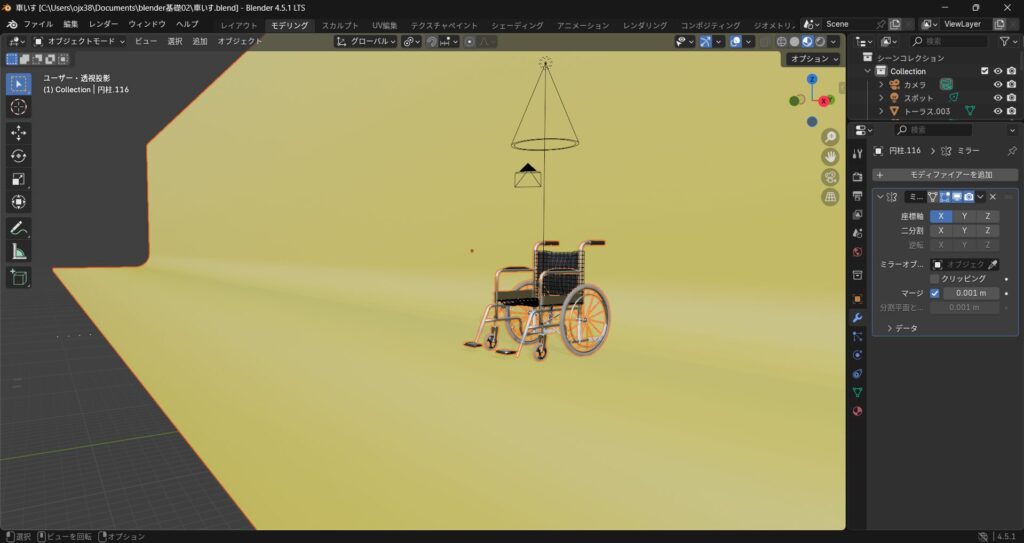1024x543 pixels.
Task: Select the Scale tool in the toolbar
Action: [x=19, y=179]
